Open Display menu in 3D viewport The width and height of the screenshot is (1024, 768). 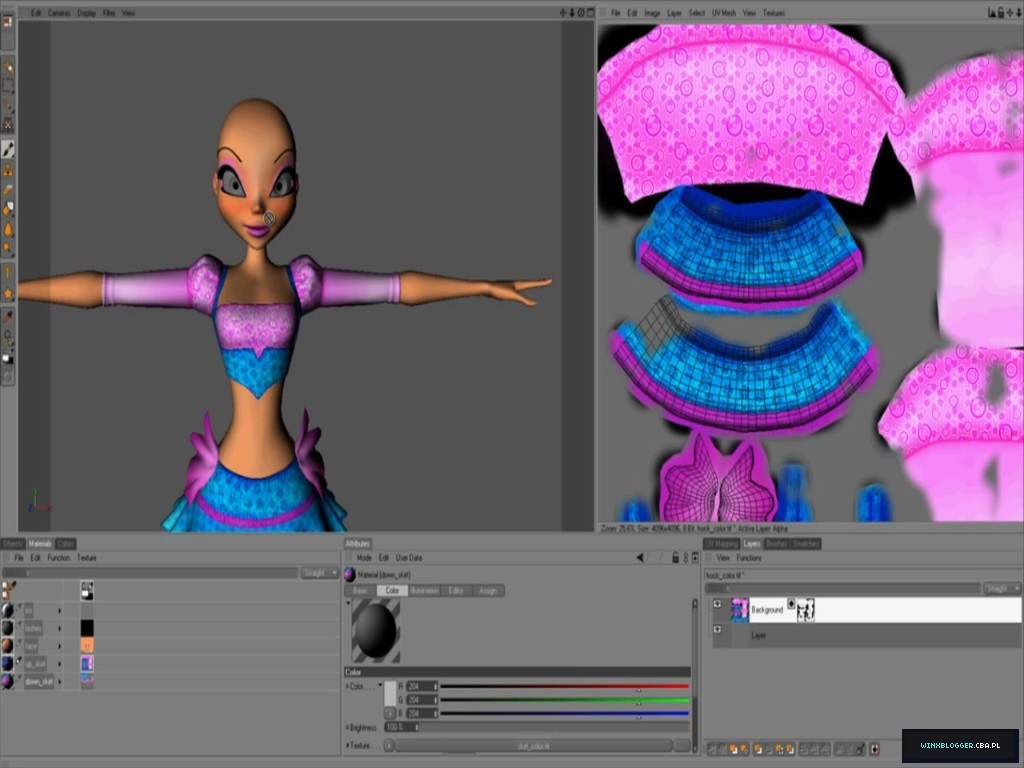[86, 12]
